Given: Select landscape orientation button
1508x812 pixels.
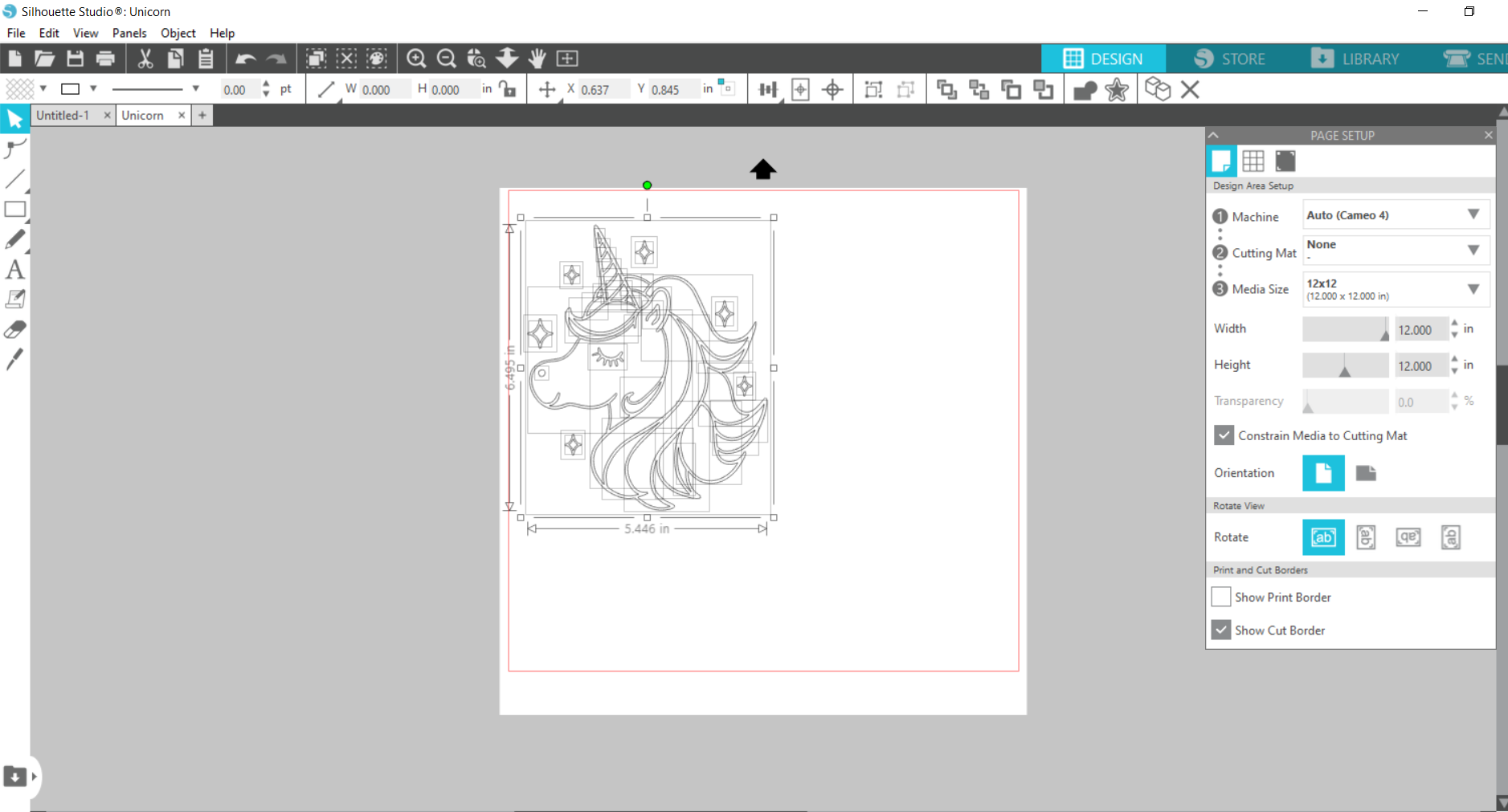Looking at the screenshot, I should [1366, 473].
